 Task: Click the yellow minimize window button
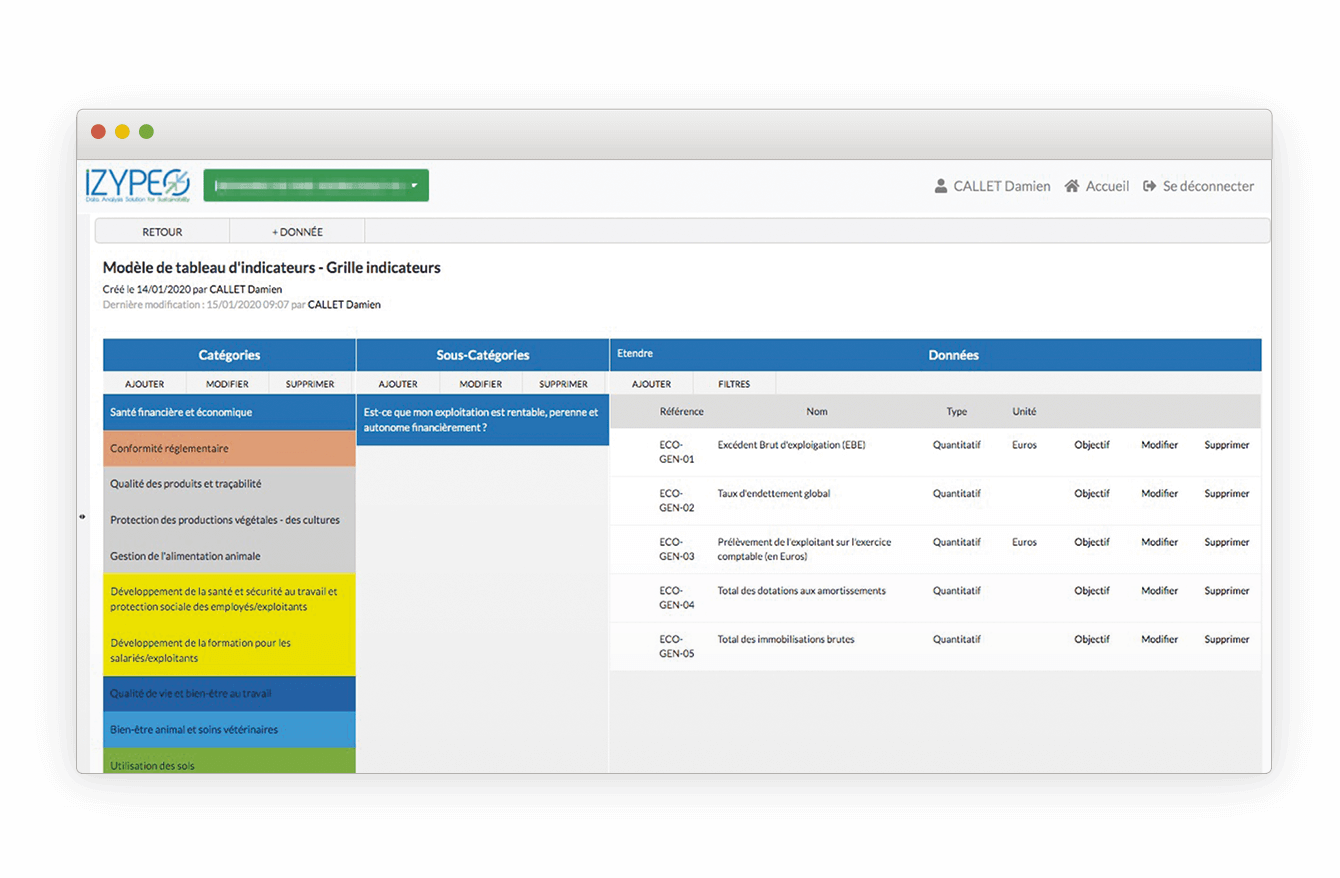pos(122,131)
